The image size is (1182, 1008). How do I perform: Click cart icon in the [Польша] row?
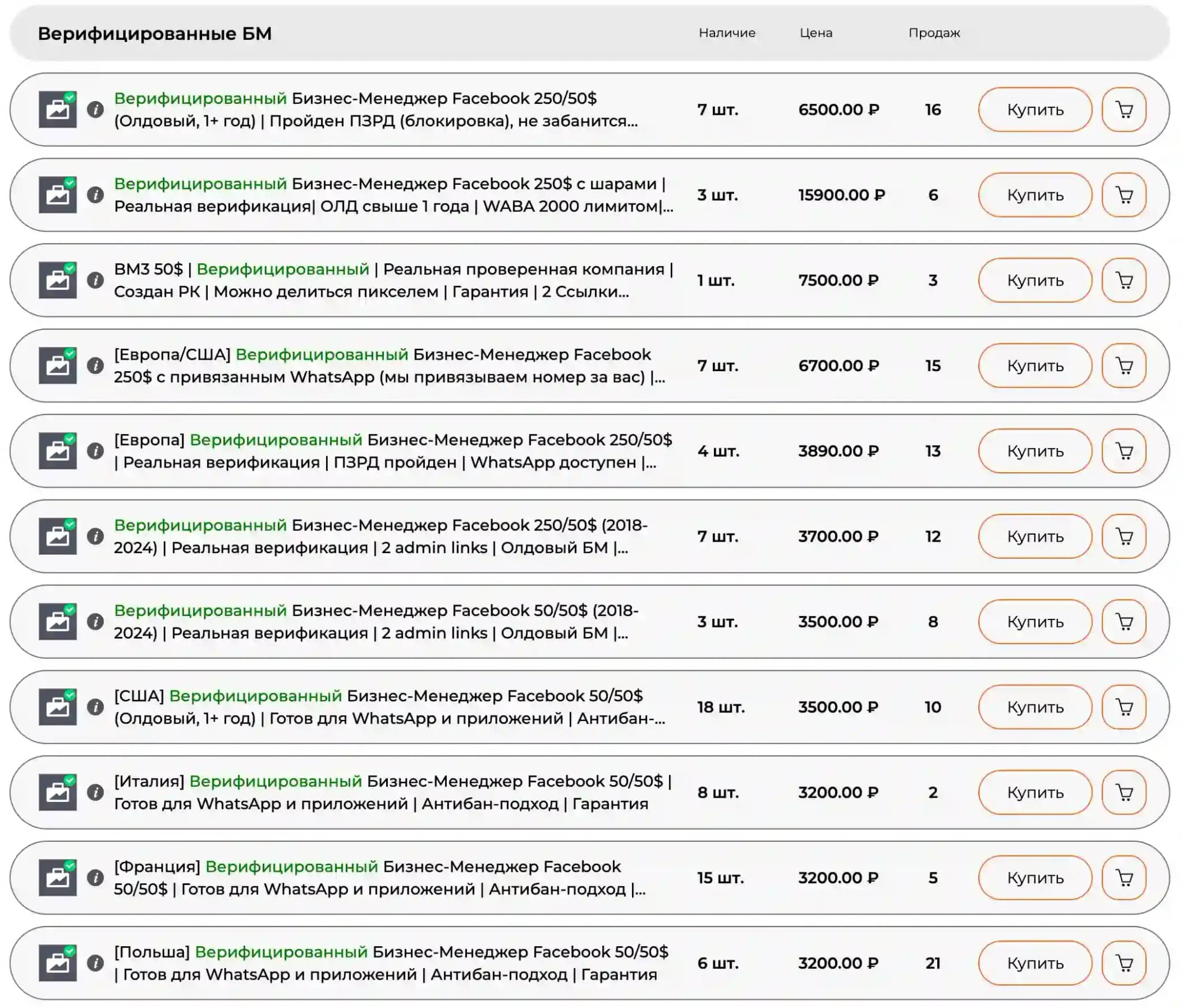(1124, 964)
